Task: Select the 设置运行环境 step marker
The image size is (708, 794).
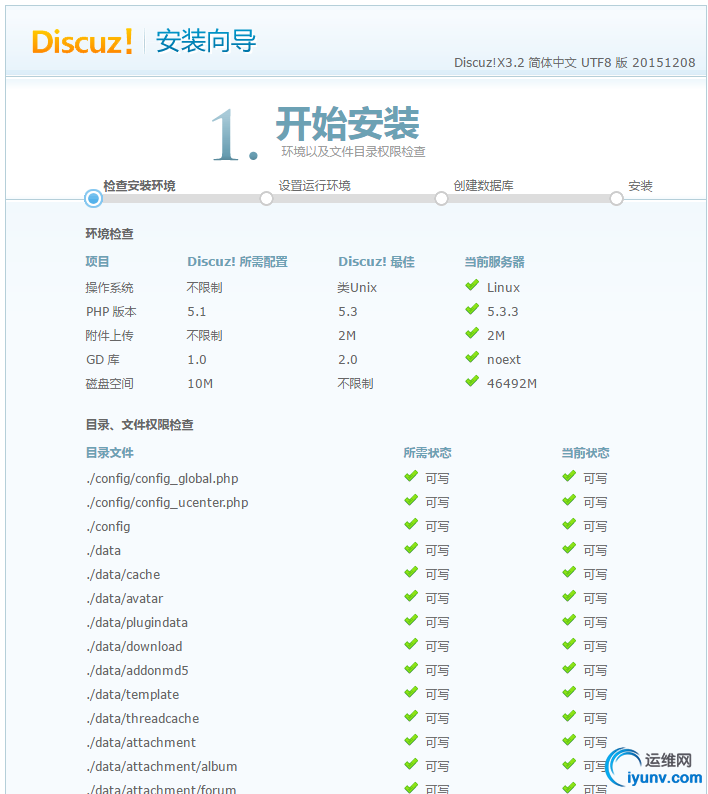Action: tap(266, 198)
